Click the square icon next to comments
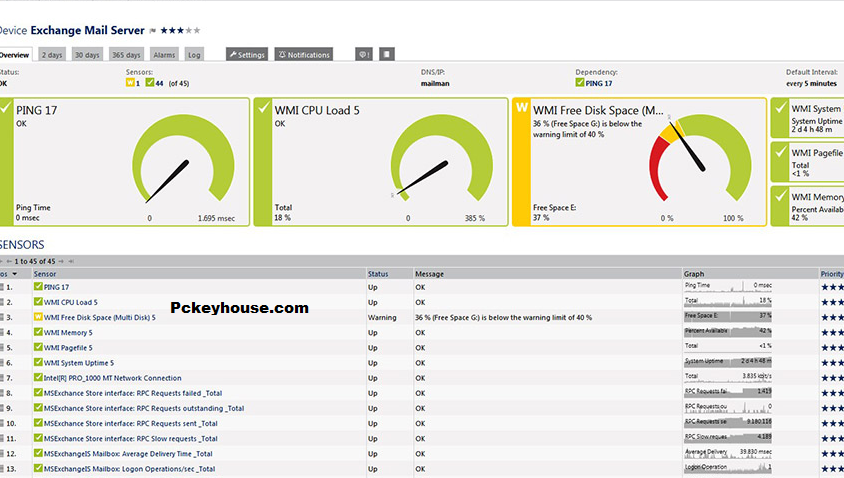The height and width of the screenshot is (478, 844). tap(386, 54)
